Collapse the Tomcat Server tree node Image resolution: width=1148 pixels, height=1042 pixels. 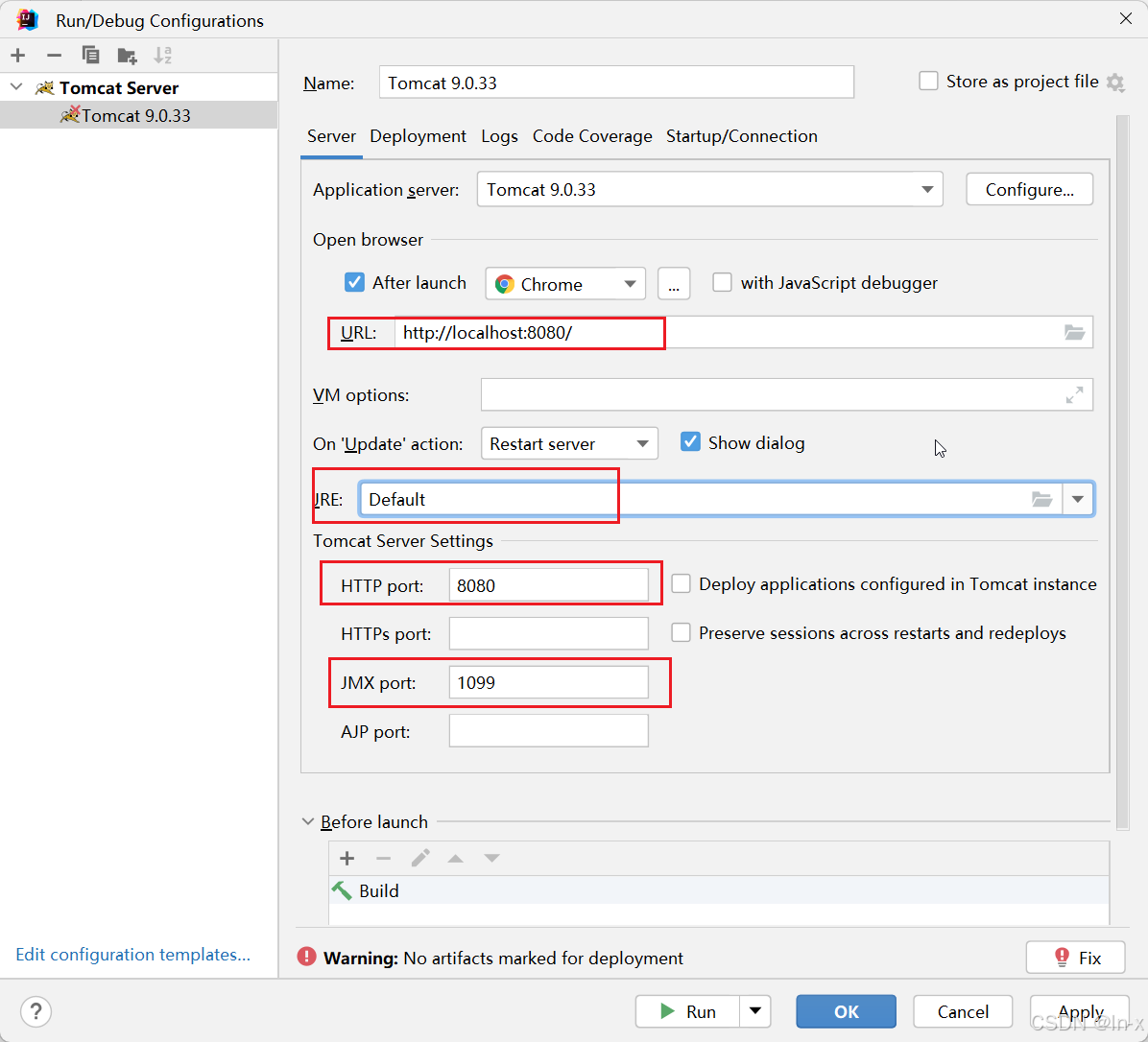click(16, 87)
